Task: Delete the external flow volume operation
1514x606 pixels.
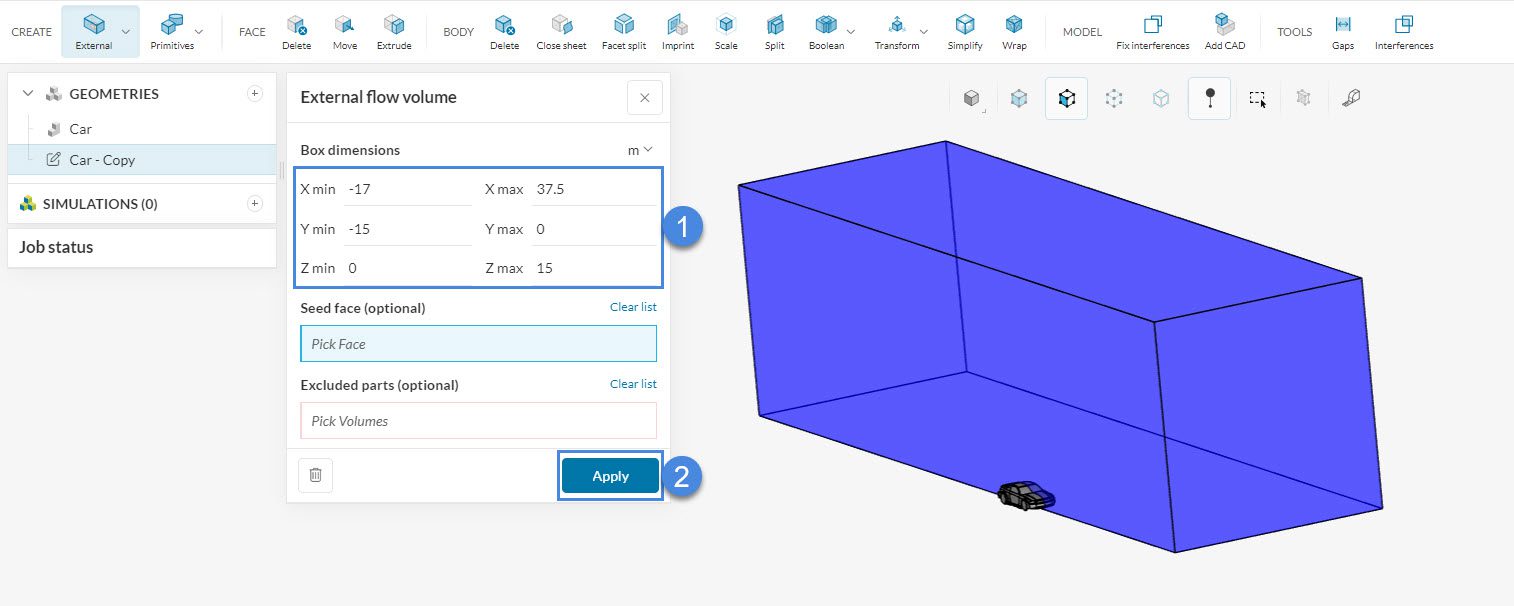Action: [x=315, y=475]
